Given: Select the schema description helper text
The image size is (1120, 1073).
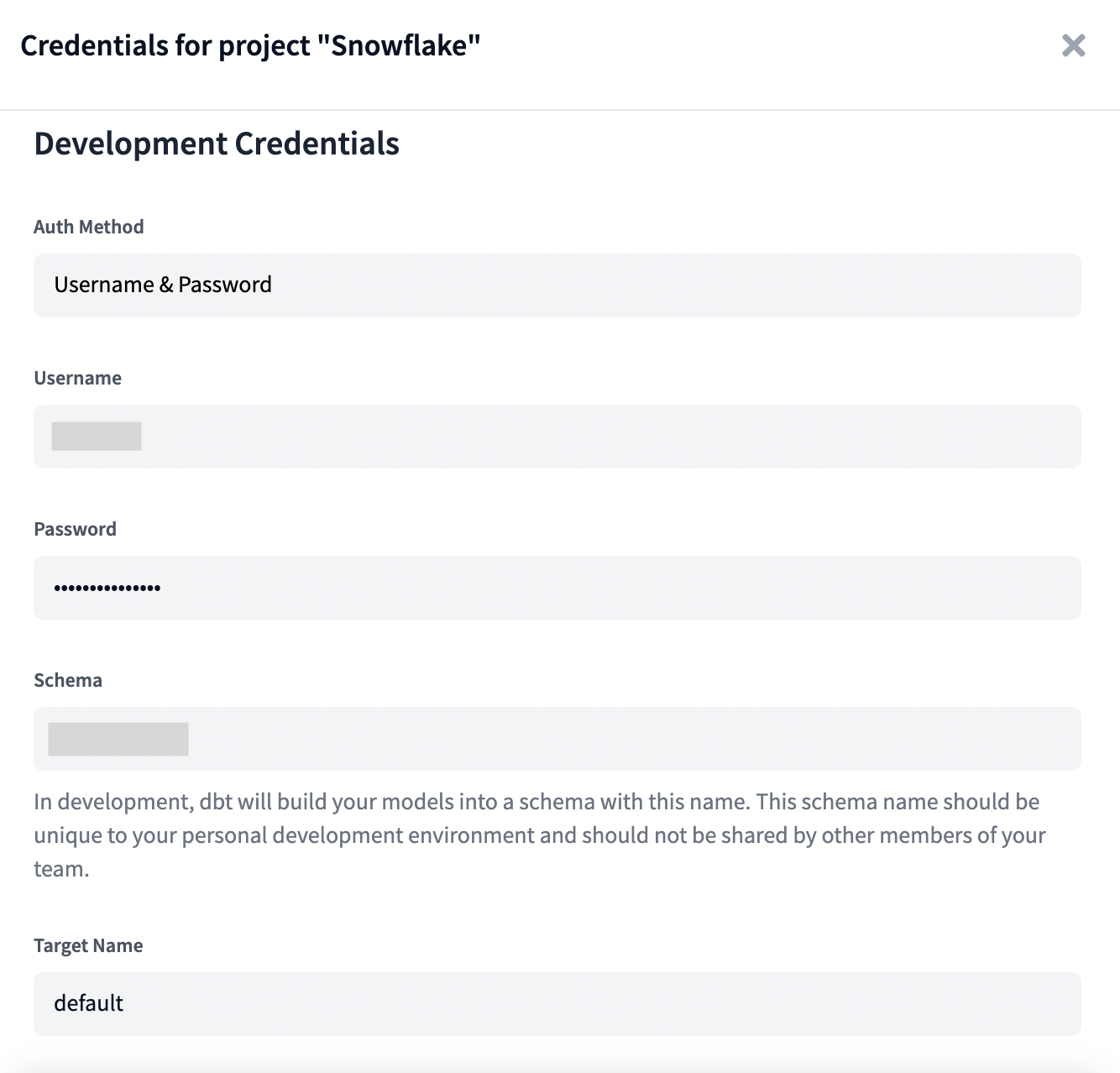Looking at the screenshot, I should click(537, 835).
